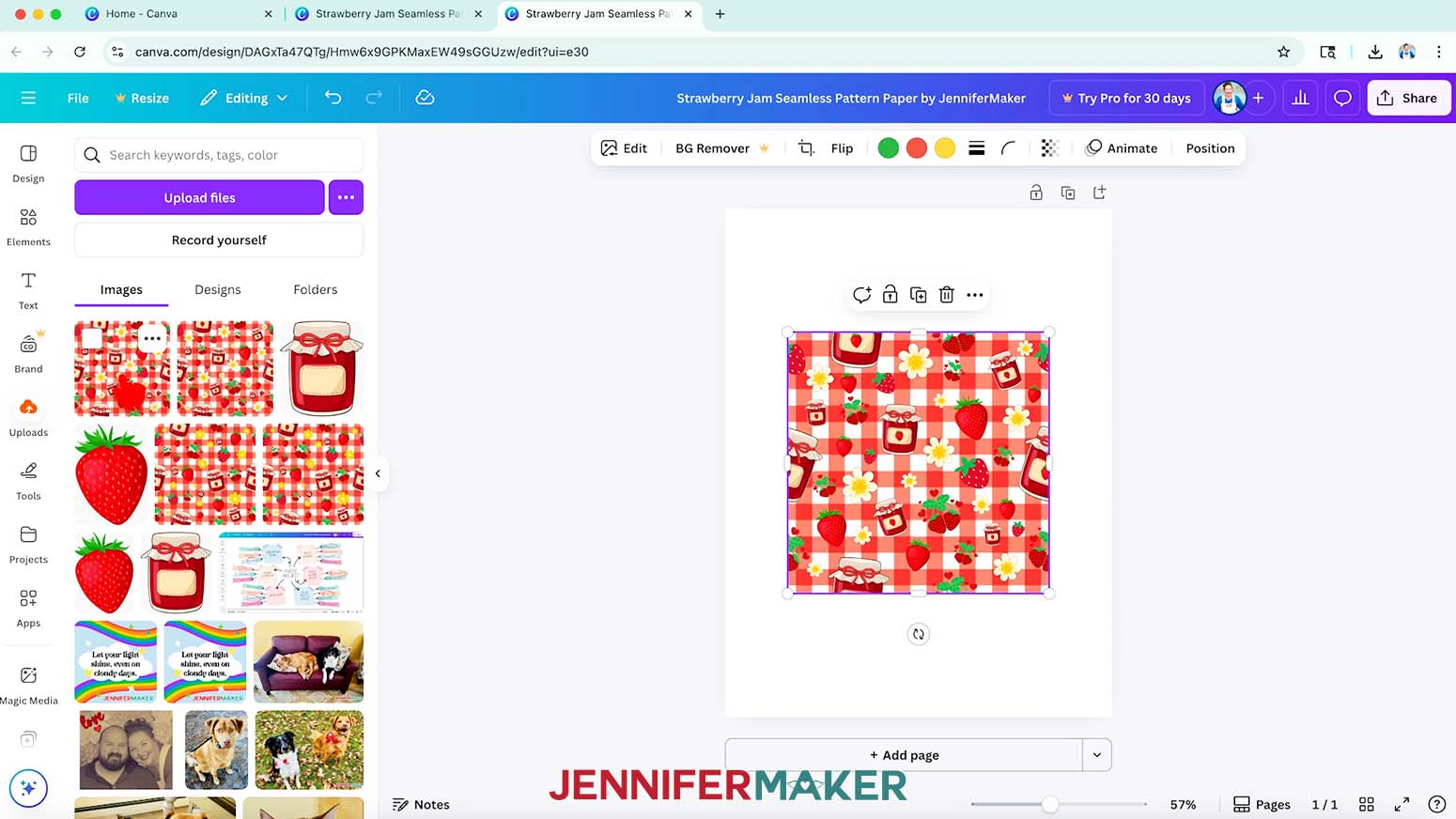Select the yellow color swatch
This screenshot has width=1456, height=819.
[x=945, y=148]
